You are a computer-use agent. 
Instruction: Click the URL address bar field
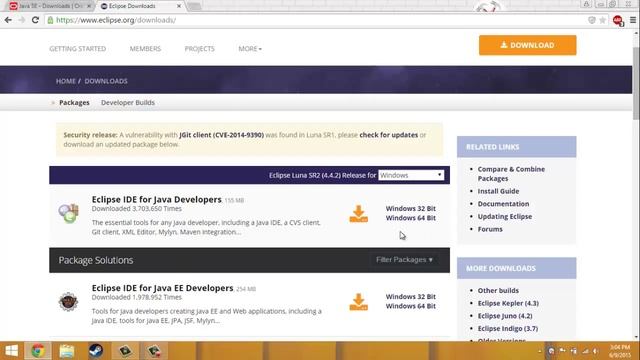[318, 20]
